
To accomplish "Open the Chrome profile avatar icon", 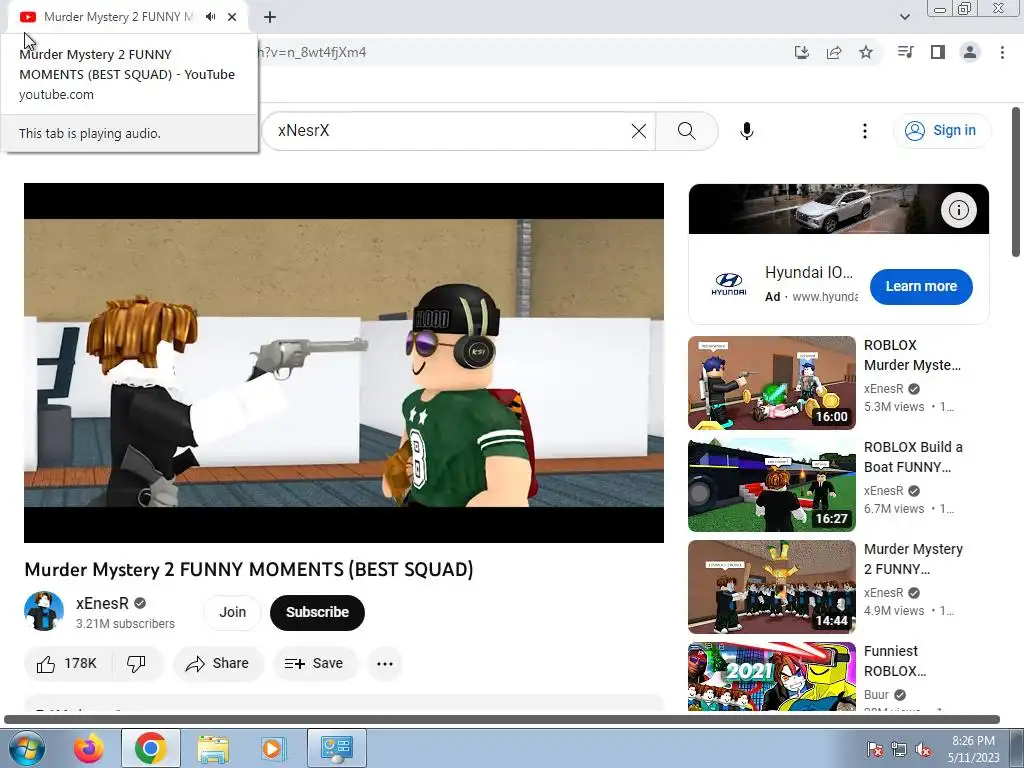I will [970, 52].
